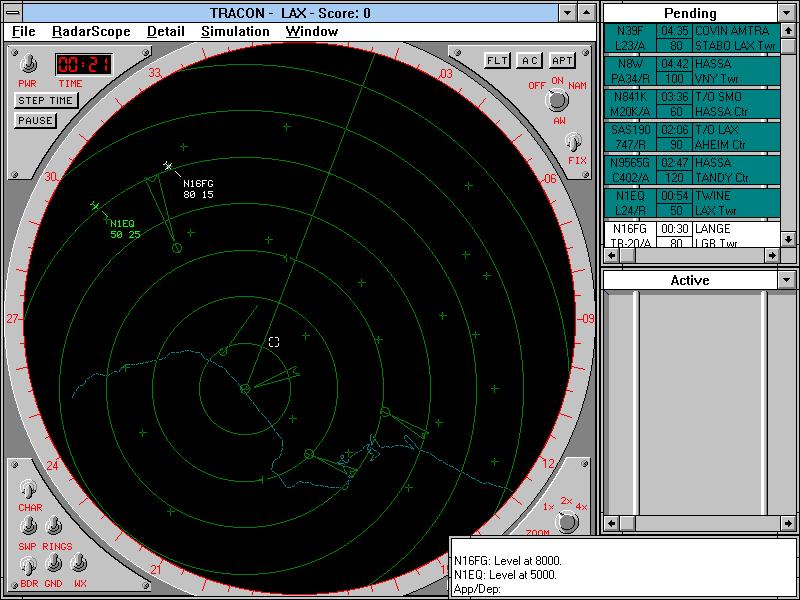This screenshot has height=600, width=800.
Task: Click the AC button
Action: pos(530,61)
